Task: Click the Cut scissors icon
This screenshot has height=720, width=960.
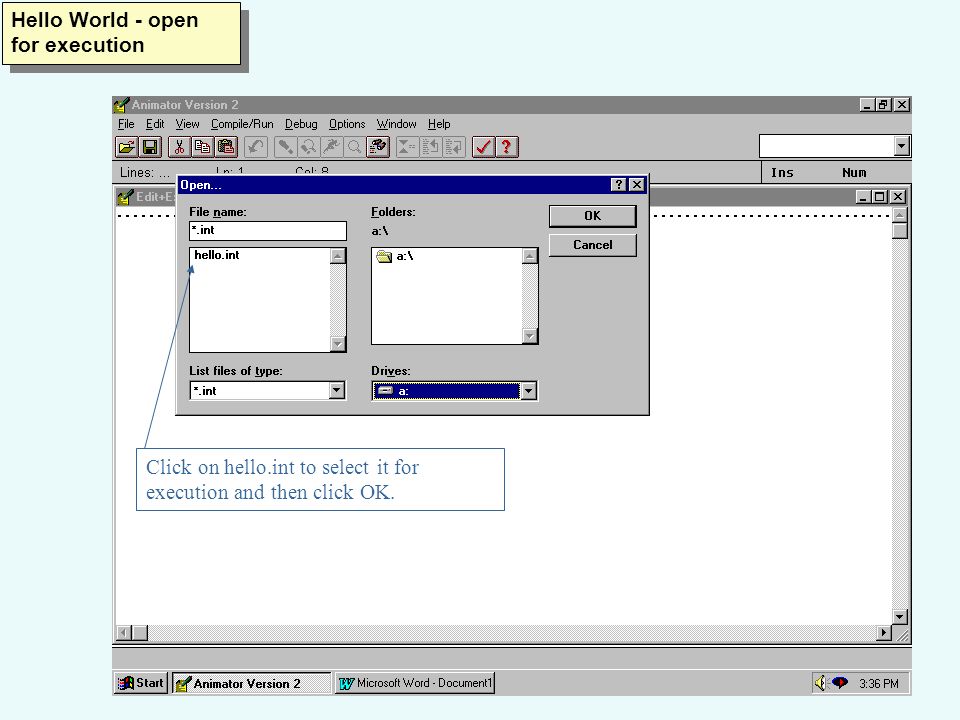Action: (179, 147)
